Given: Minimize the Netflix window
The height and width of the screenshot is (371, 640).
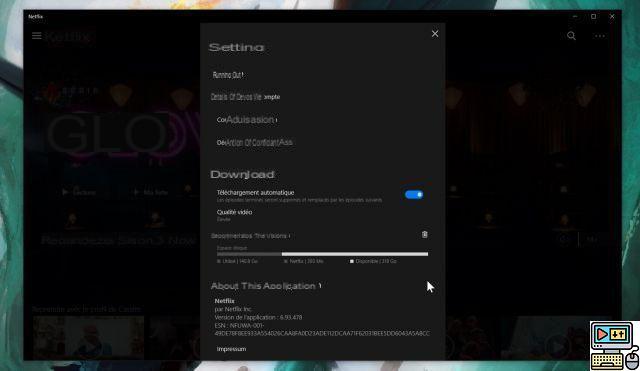Looking at the screenshot, I should pos(575,16).
